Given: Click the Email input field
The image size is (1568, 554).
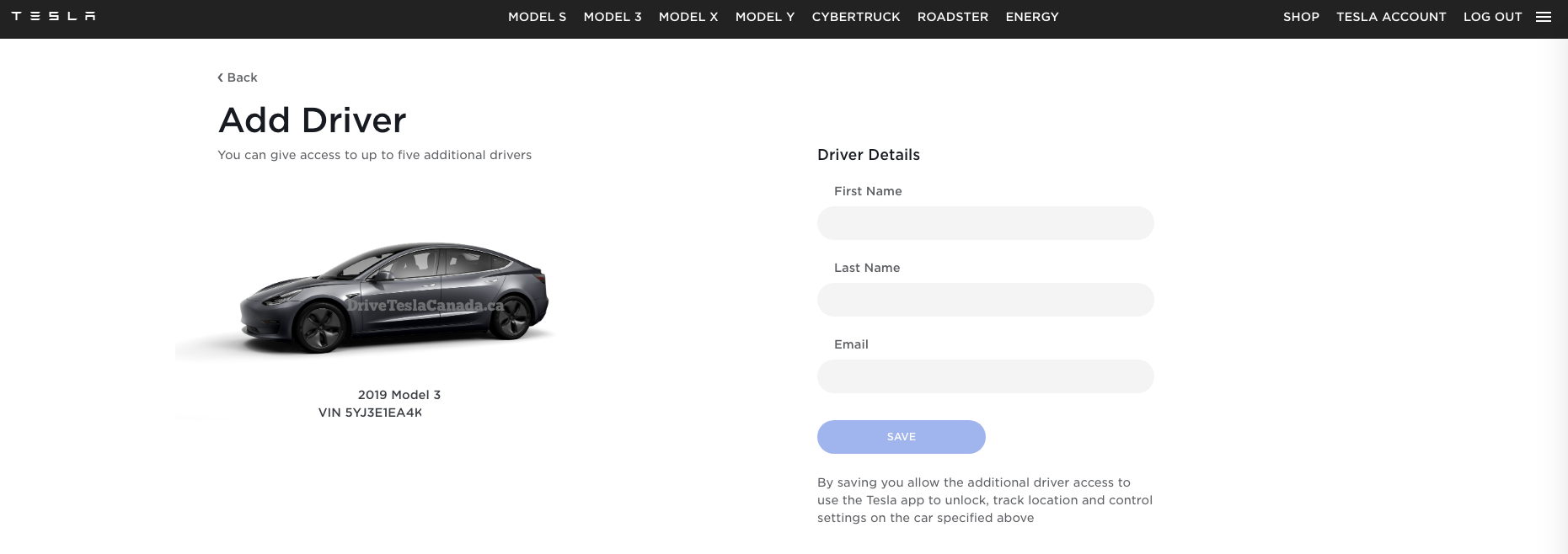Looking at the screenshot, I should 985,376.
